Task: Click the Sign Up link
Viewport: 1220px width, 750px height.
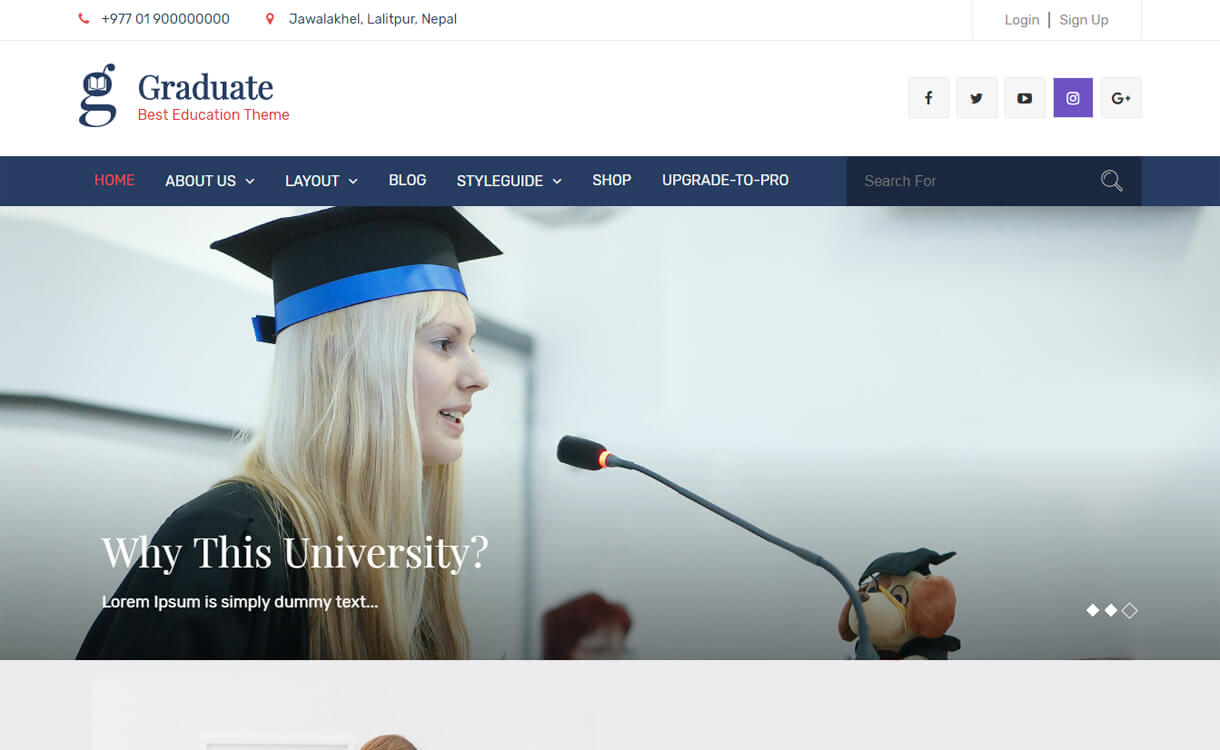Action: (x=1084, y=20)
